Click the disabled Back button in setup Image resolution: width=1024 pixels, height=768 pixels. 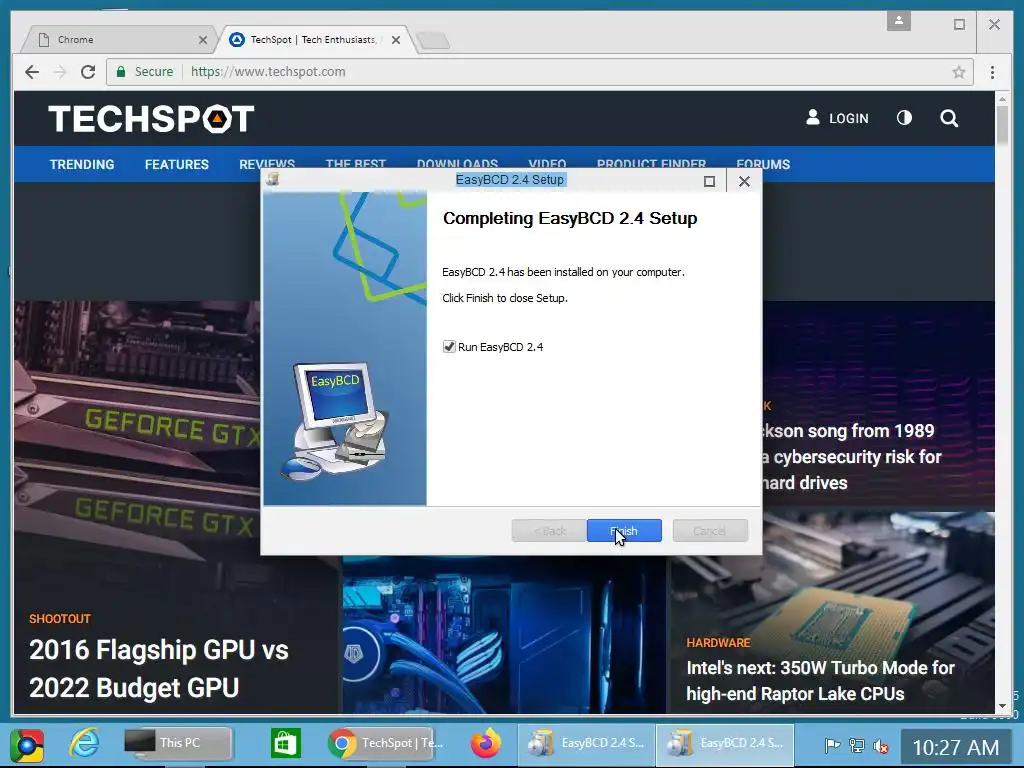pos(549,530)
